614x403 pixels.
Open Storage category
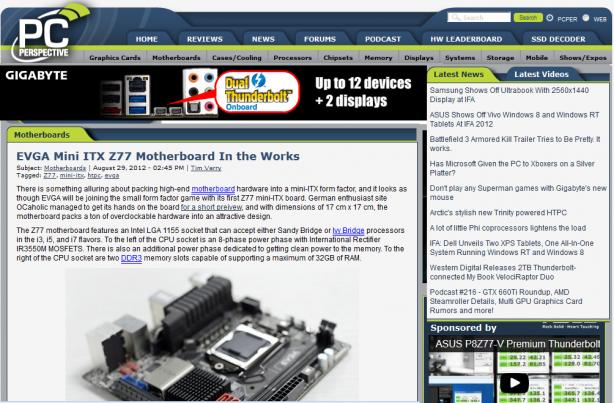[500, 58]
